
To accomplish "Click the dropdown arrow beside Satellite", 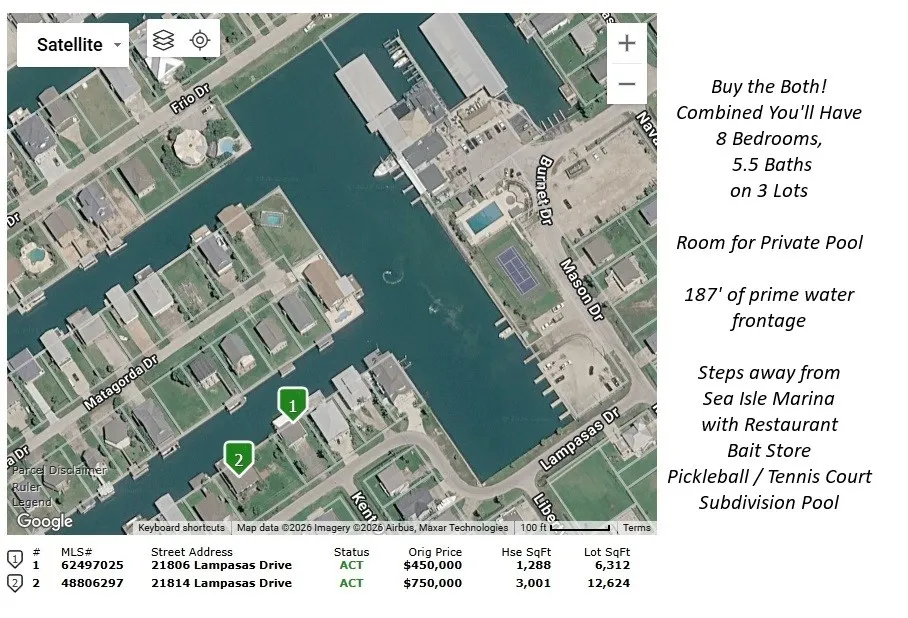I will pyautogui.click(x=118, y=45).
